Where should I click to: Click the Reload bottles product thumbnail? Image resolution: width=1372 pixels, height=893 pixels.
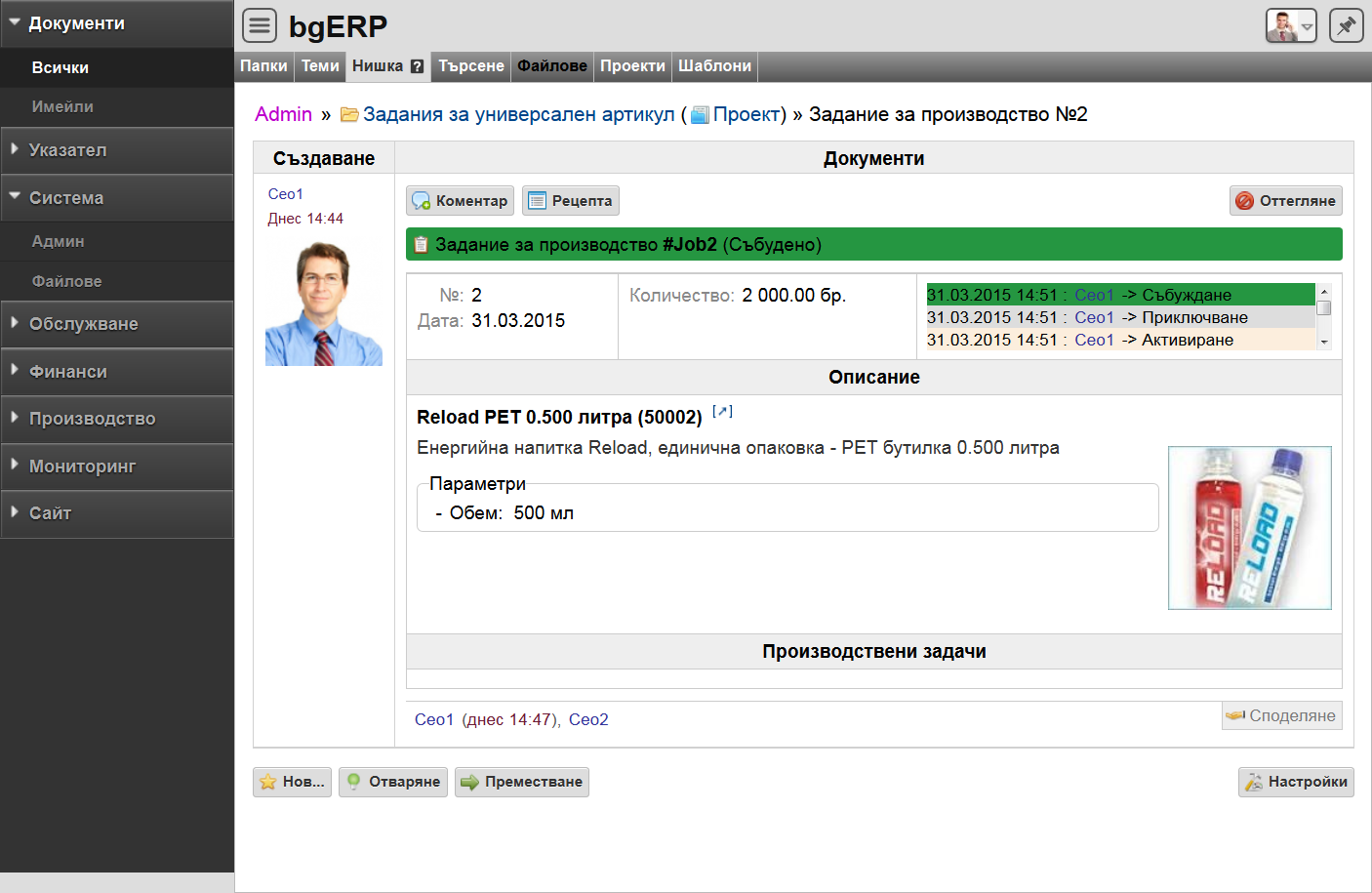tap(1249, 528)
